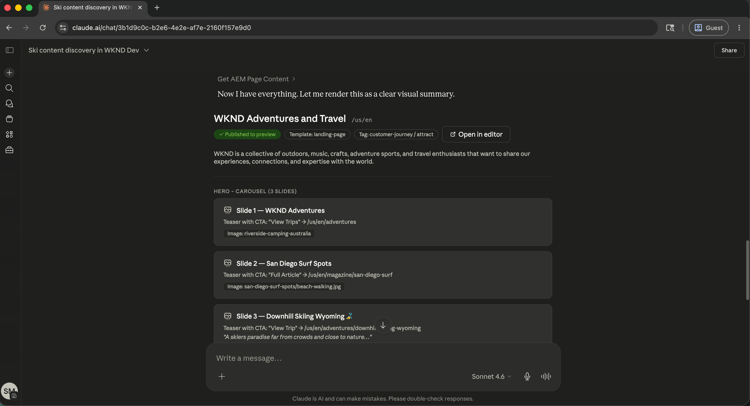Click the browser address bar URL
This screenshot has height=406, width=750.
point(162,28)
